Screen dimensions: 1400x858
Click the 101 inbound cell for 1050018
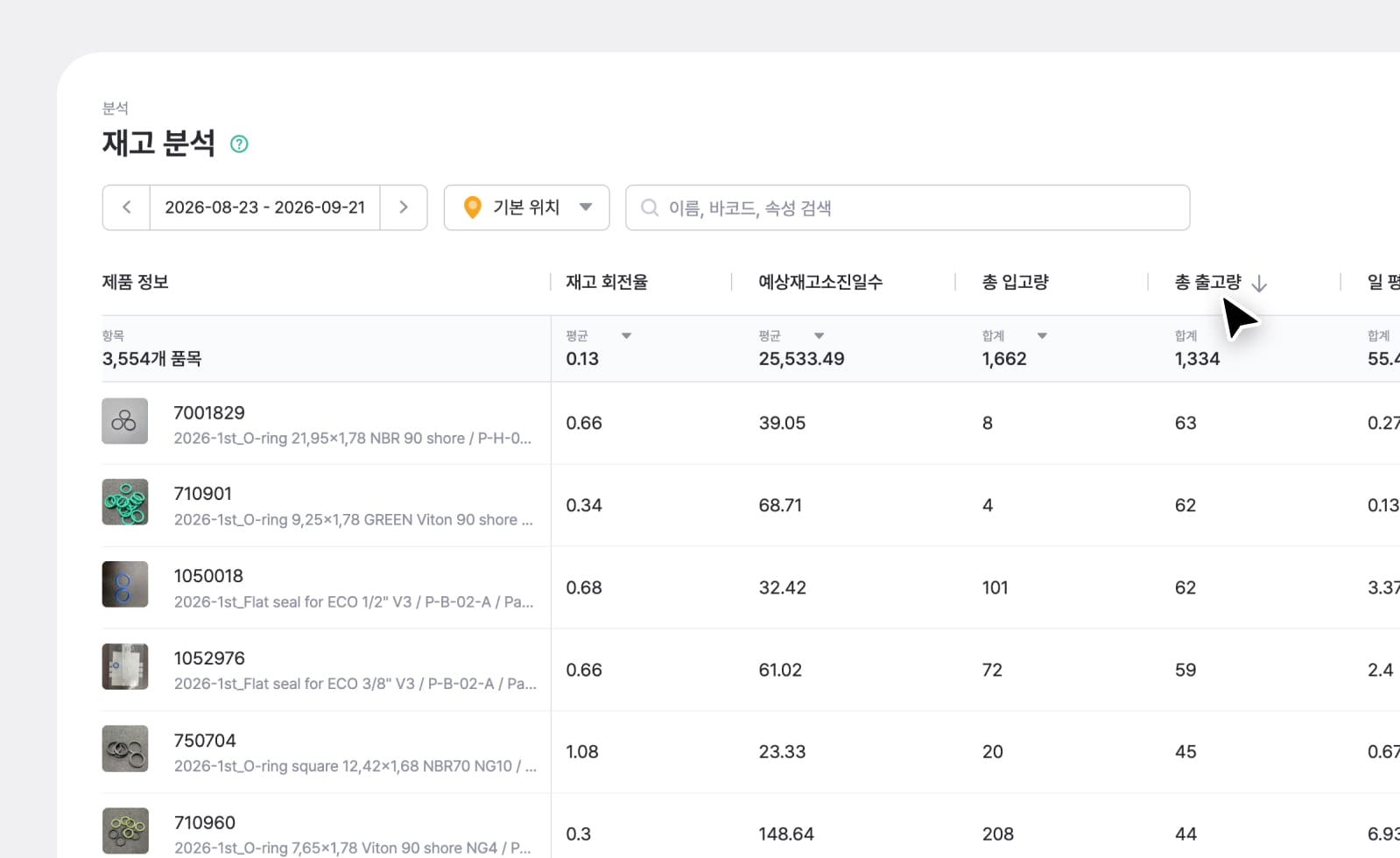coord(995,587)
